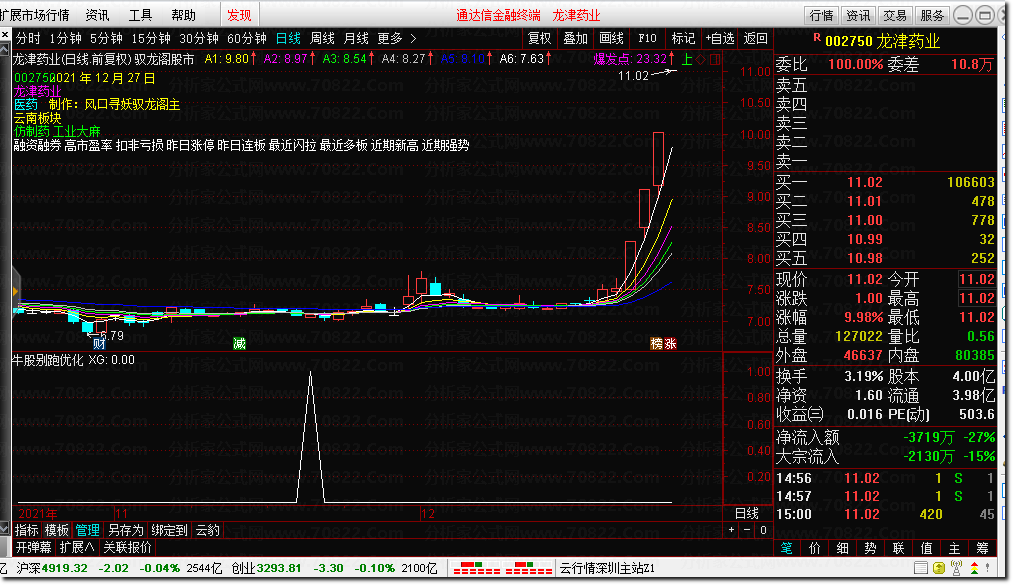Select the 周线 weekly period
The width and height of the screenshot is (1014, 585).
point(322,39)
